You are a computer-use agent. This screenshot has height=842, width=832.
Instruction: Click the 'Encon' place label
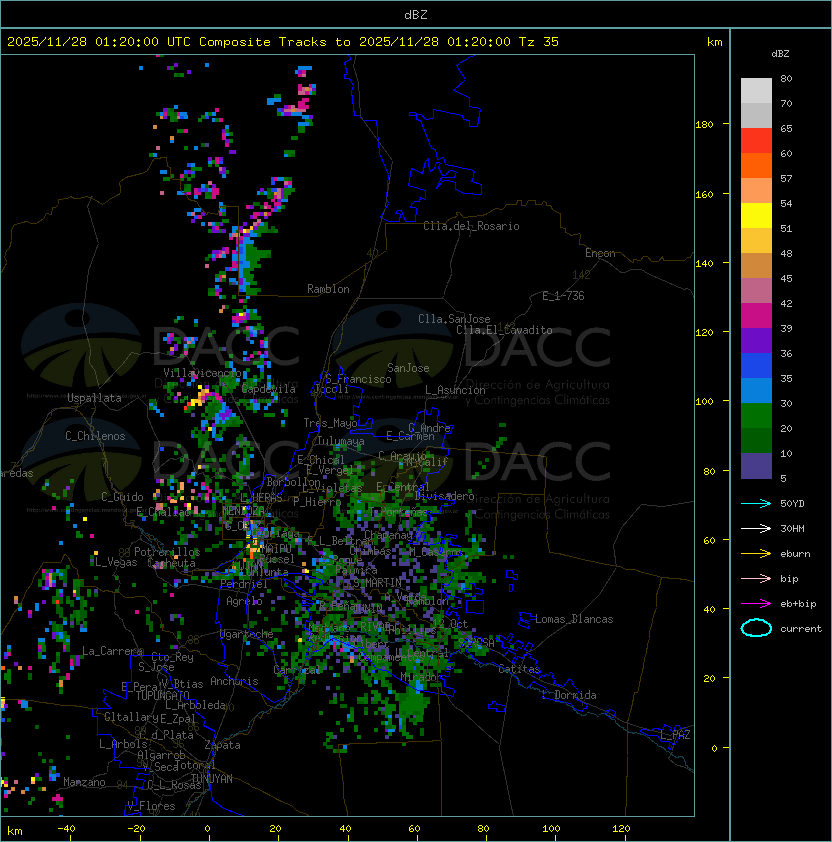pyautogui.click(x=600, y=253)
